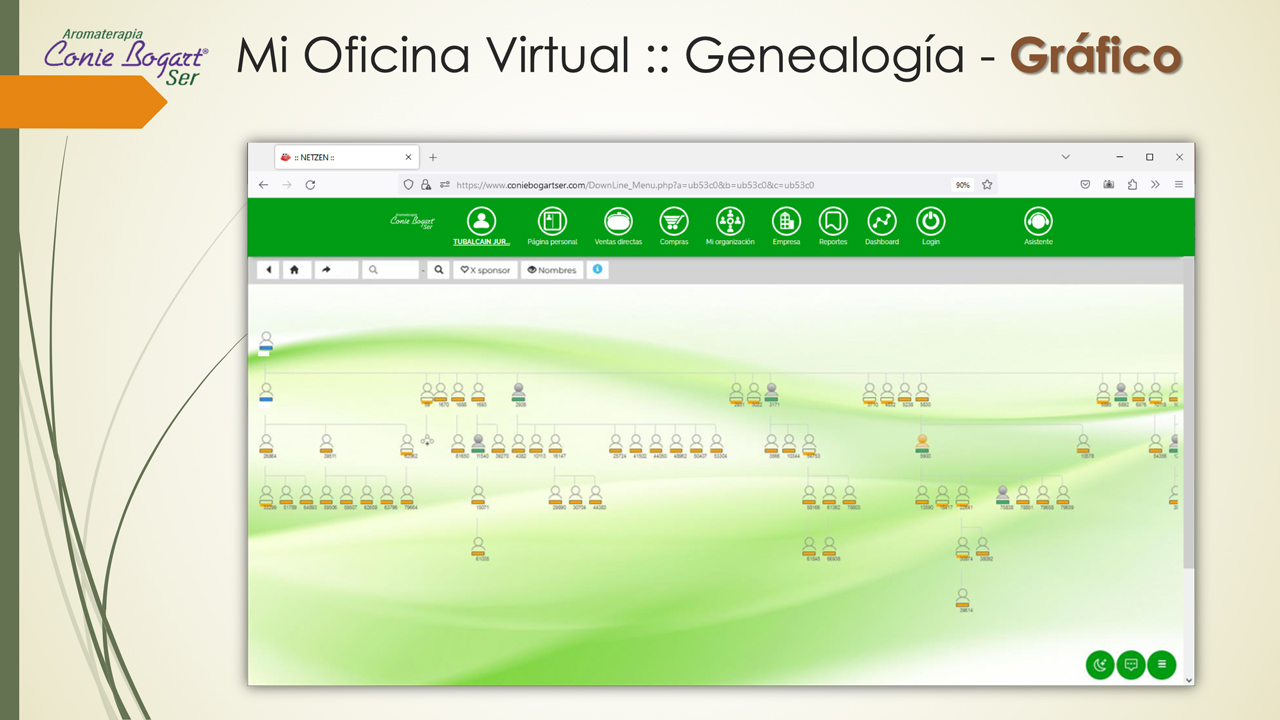Screen dimensions: 1280x720
Task: Select the root member node at top
Action: click(x=266, y=343)
